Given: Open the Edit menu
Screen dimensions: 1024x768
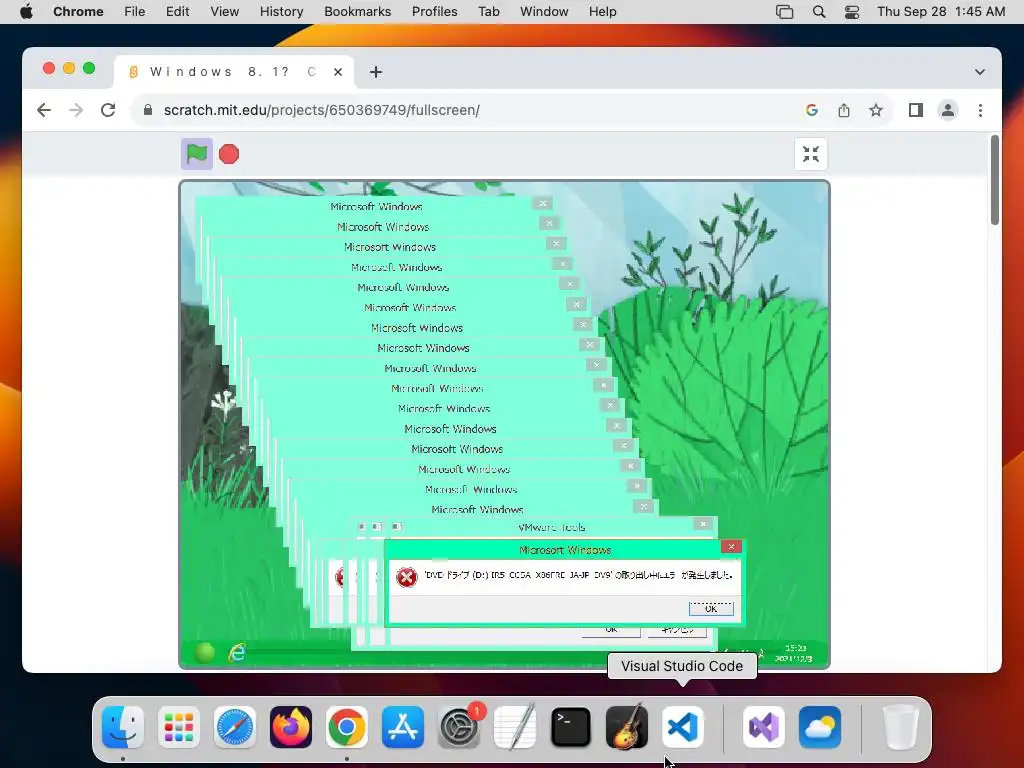Looking at the screenshot, I should [178, 12].
